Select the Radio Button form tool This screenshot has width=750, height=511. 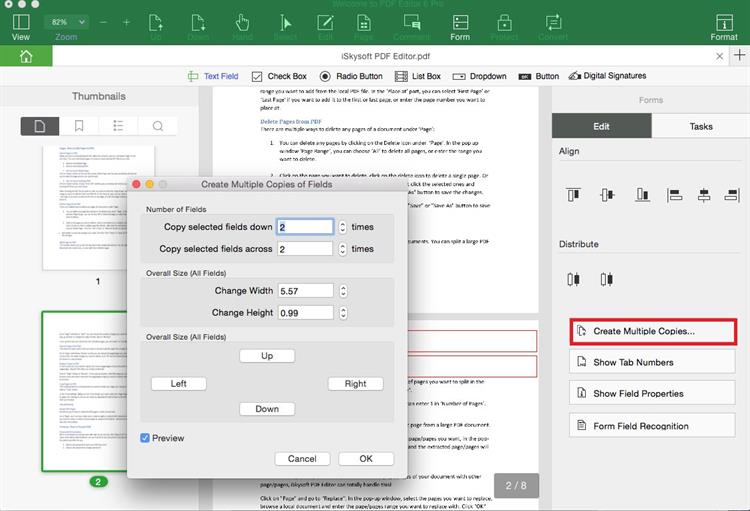pos(351,76)
